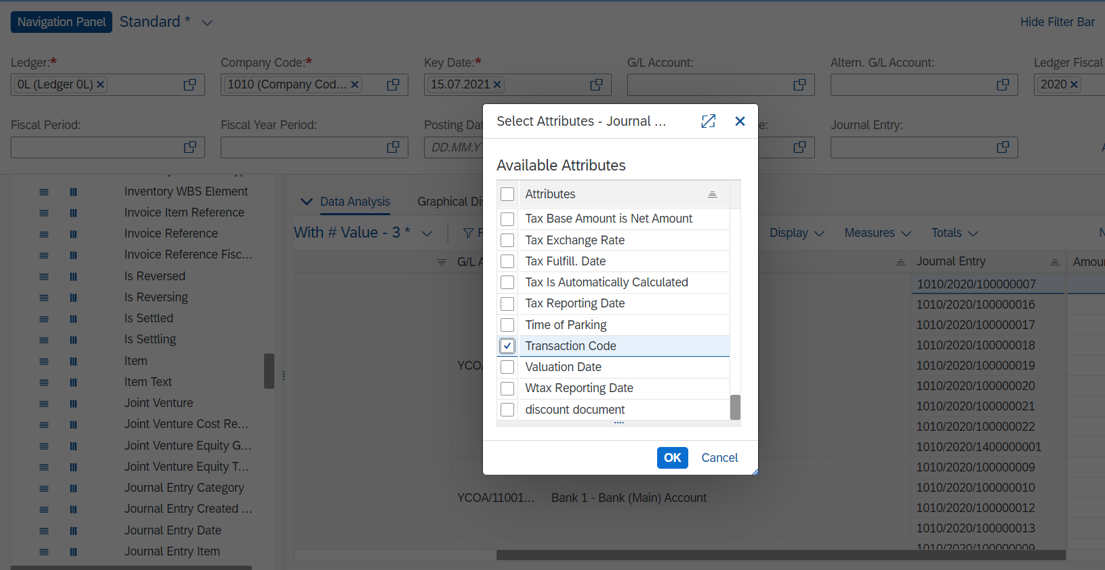Open Display dropdown menu

796,233
